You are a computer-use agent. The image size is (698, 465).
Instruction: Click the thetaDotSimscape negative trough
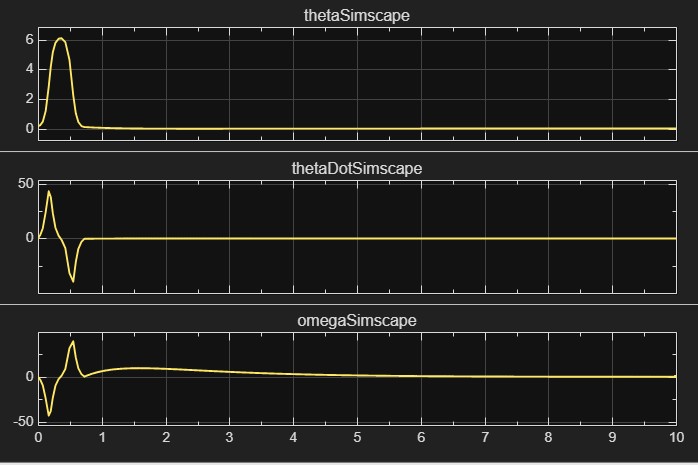pyautogui.click(x=73, y=280)
